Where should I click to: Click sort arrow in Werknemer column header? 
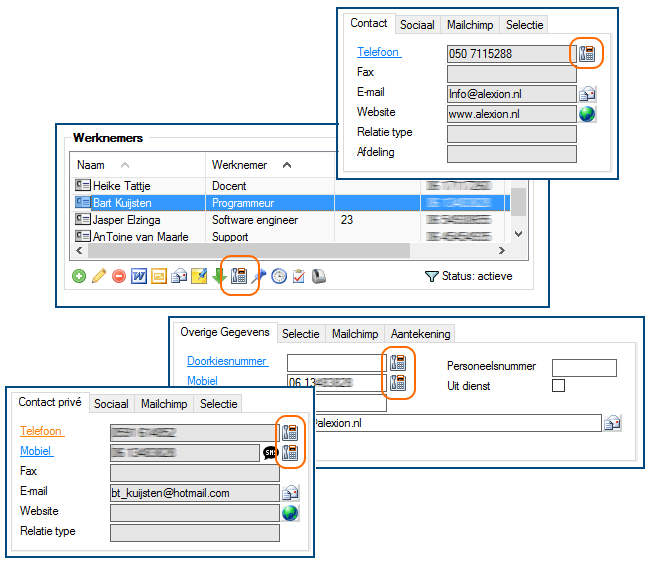coord(287,165)
